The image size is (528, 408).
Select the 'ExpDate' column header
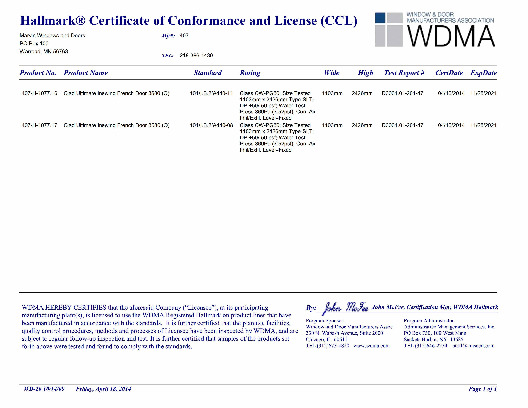pos(484,73)
